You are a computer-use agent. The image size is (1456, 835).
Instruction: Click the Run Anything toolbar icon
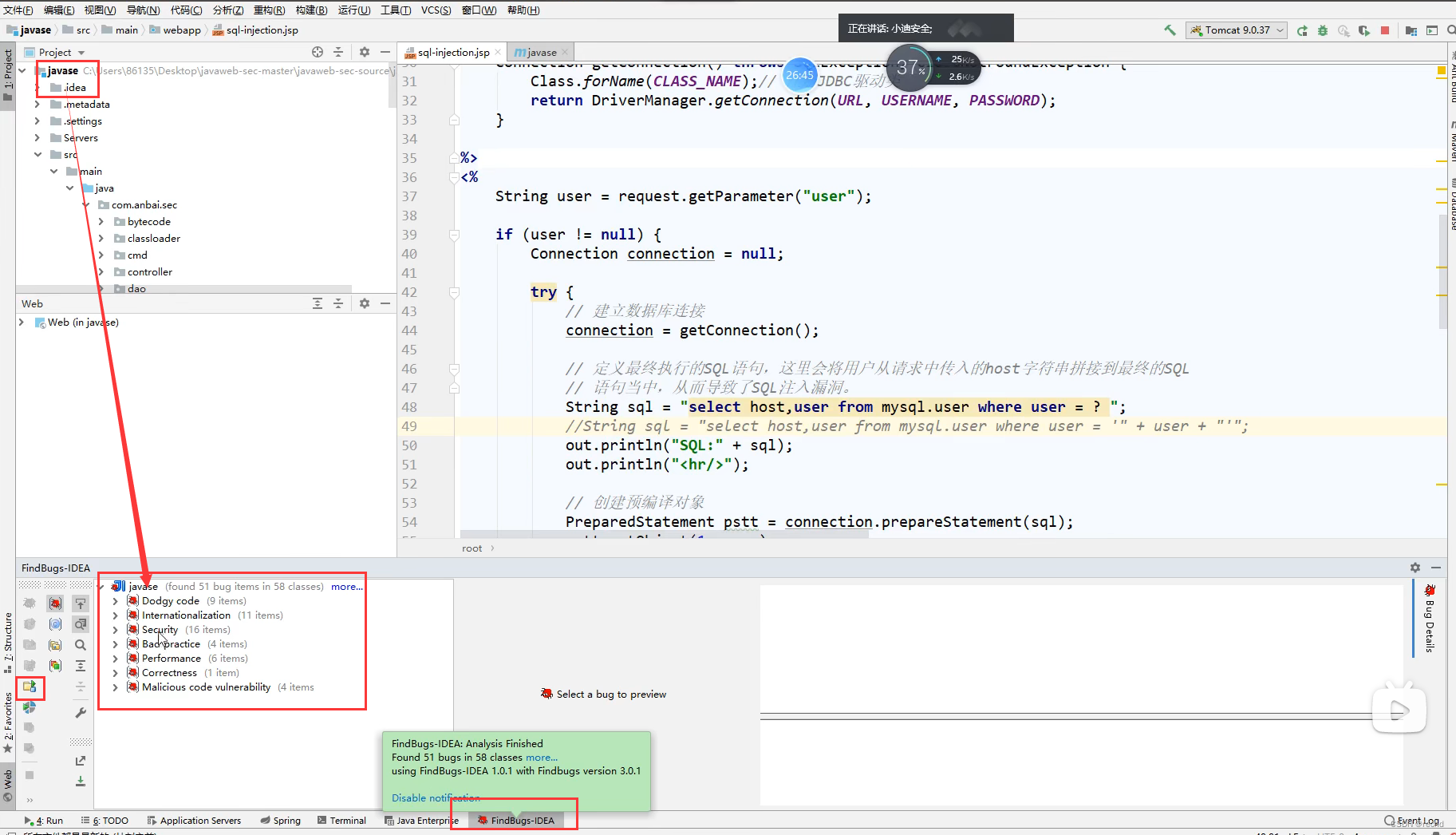point(1432,30)
